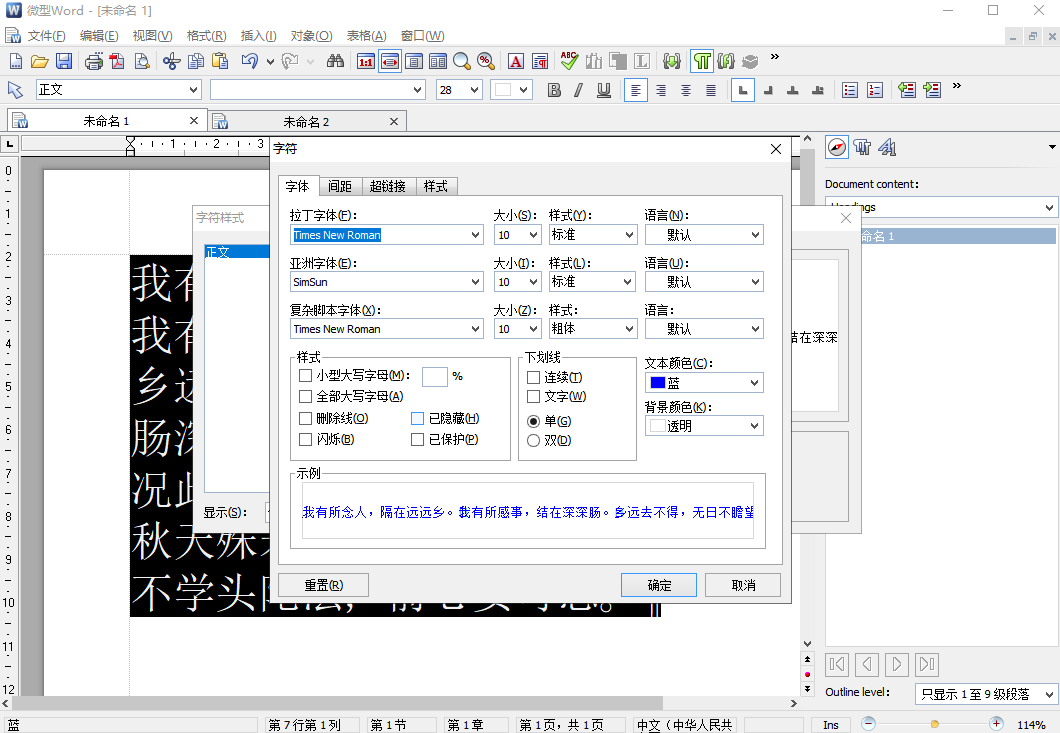Open print preview with the page-magnifier icon

pyautogui.click(x=141, y=62)
